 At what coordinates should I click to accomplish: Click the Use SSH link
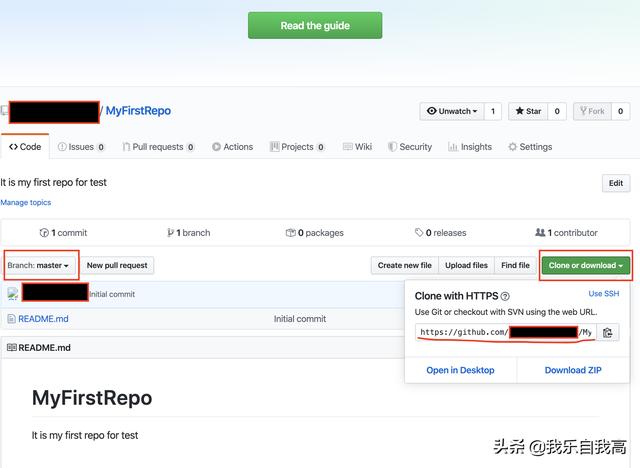point(604,293)
